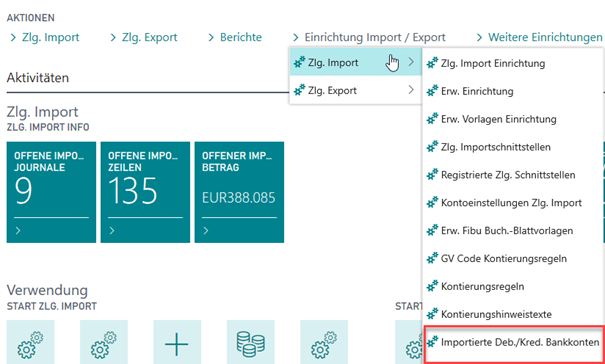Expand the Zlg. Import submenu arrow

click(x=411, y=62)
